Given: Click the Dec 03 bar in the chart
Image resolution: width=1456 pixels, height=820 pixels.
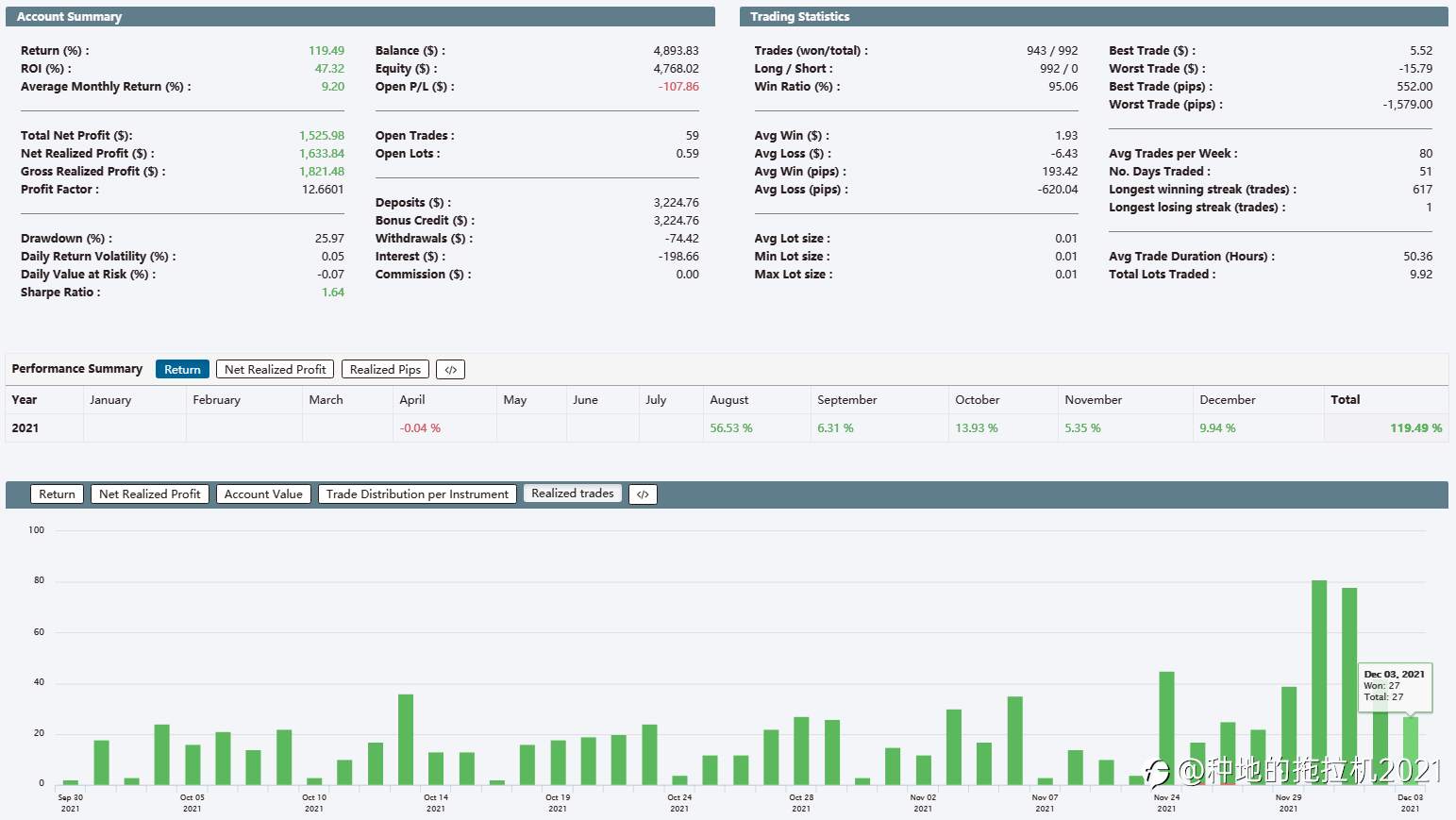Looking at the screenshot, I should tap(1411, 750).
